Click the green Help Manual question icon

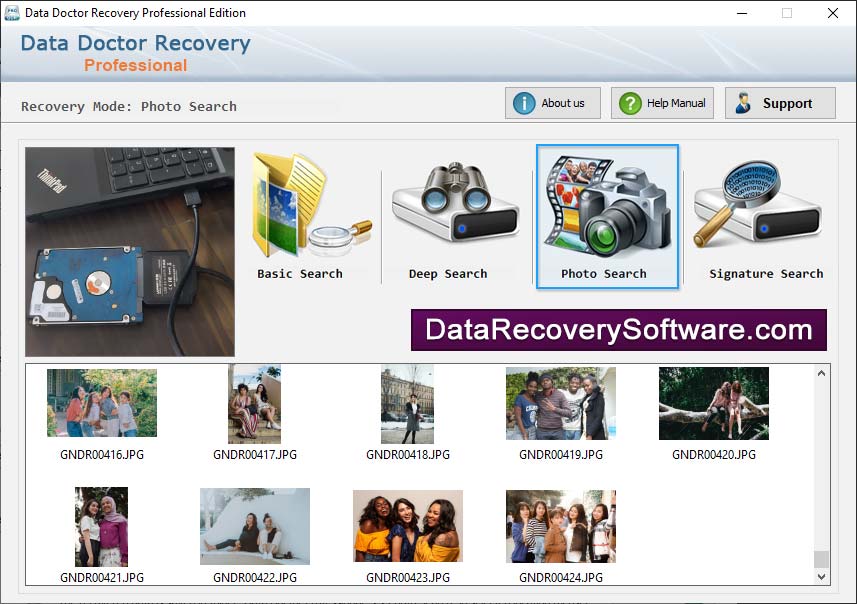coord(630,103)
